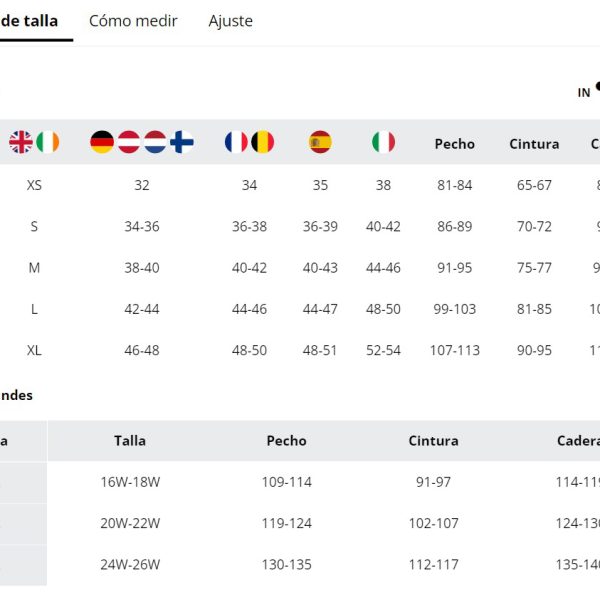
Task: Click the Cintura header in top table
Action: click(534, 144)
